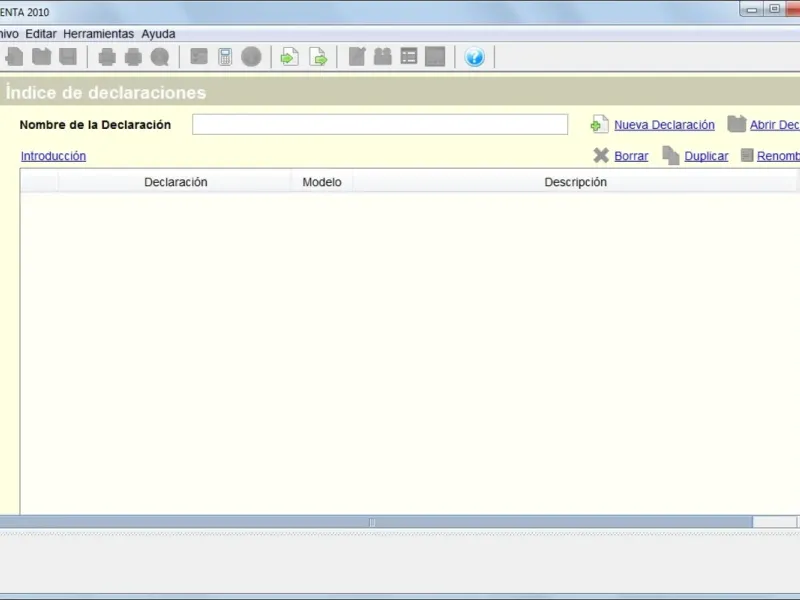Click the Renombrar link
800x600 pixels.
[x=778, y=156]
